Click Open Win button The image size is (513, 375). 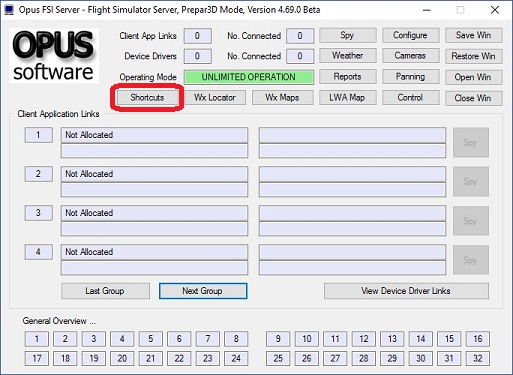coord(473,77)
